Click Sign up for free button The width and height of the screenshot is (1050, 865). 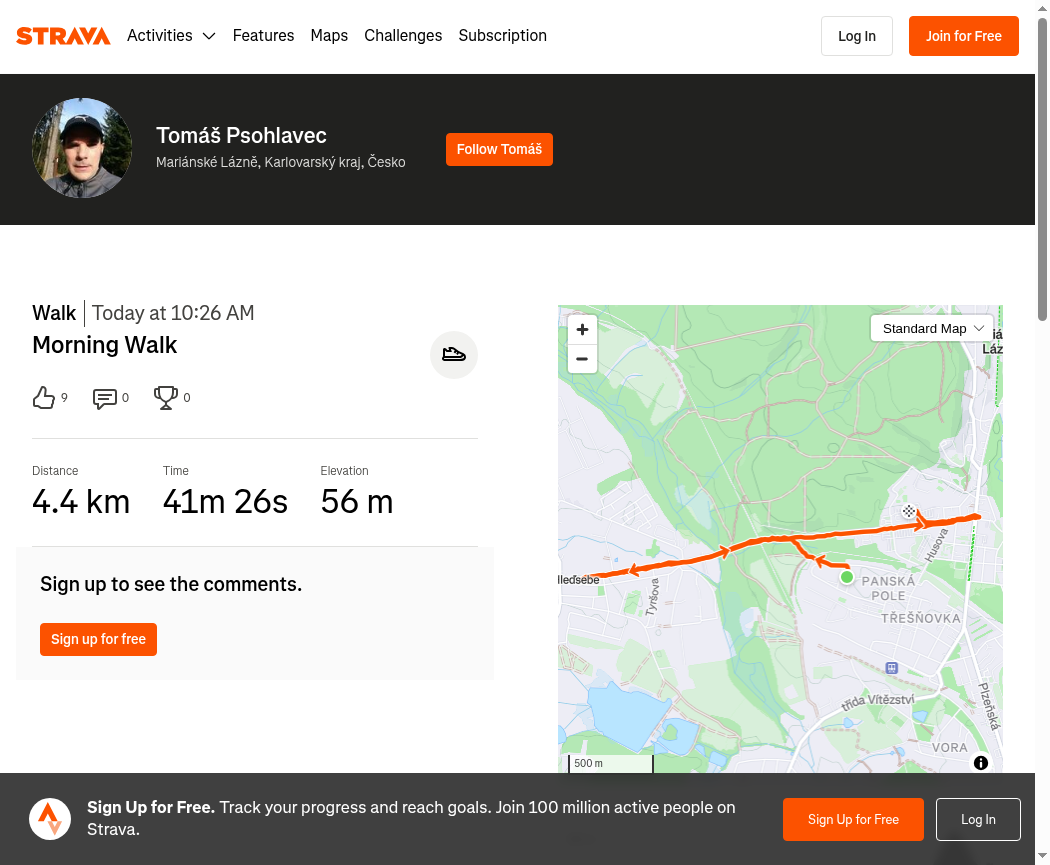click(x=98, y=639)
